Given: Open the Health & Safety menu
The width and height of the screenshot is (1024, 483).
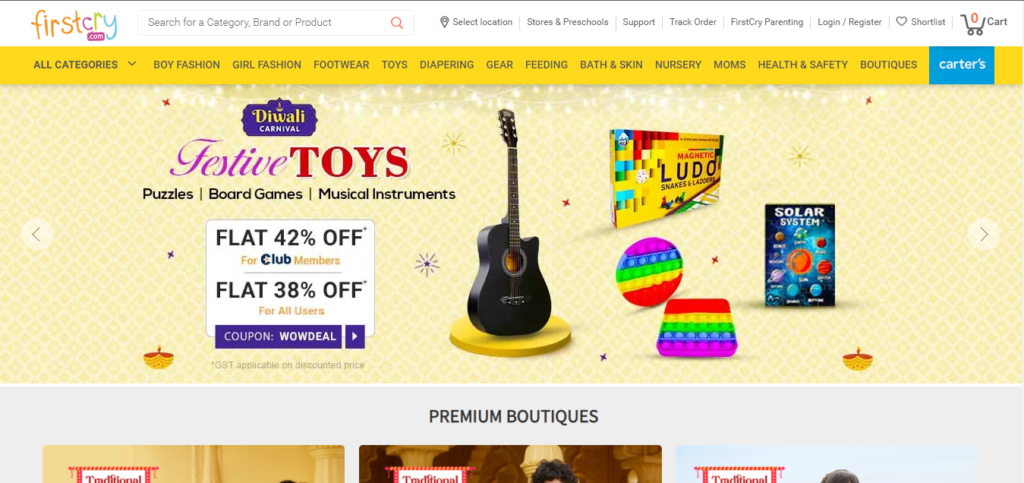Looking at the screenshot, I should 803,65.
